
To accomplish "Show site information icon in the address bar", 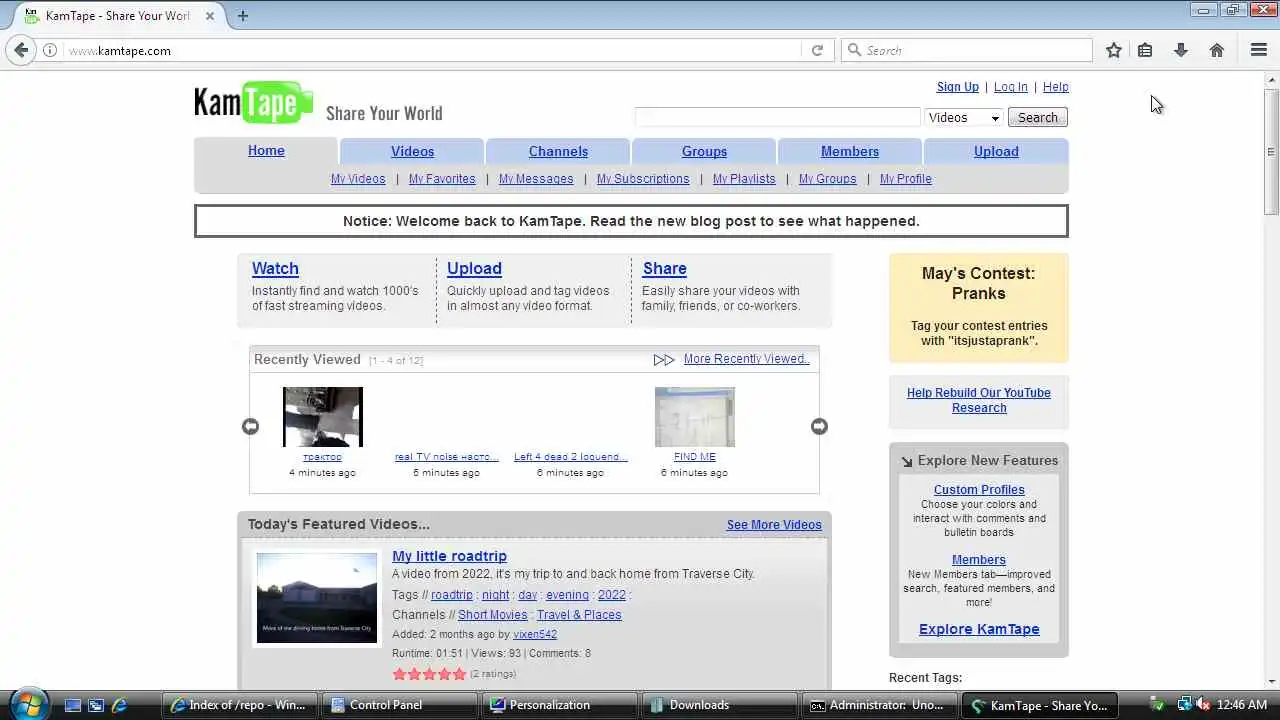I will click(50, 50).
